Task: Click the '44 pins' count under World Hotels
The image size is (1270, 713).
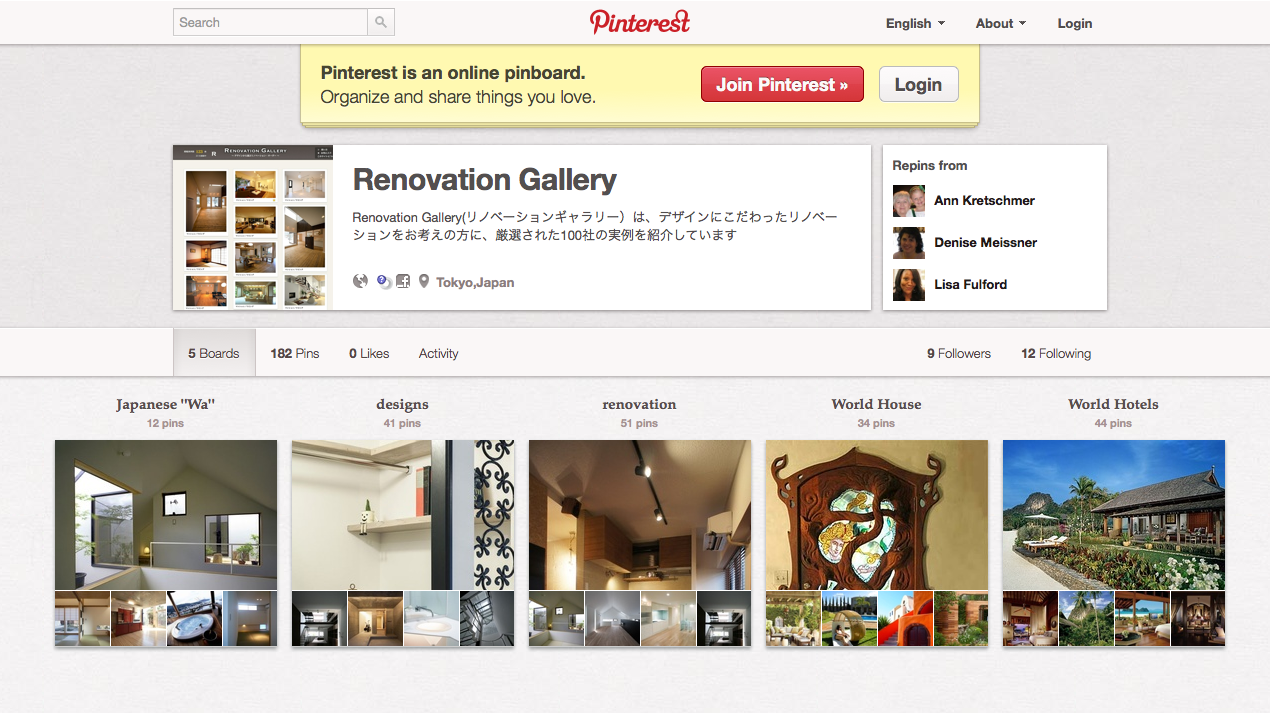Action: (x=1113, y=424)
